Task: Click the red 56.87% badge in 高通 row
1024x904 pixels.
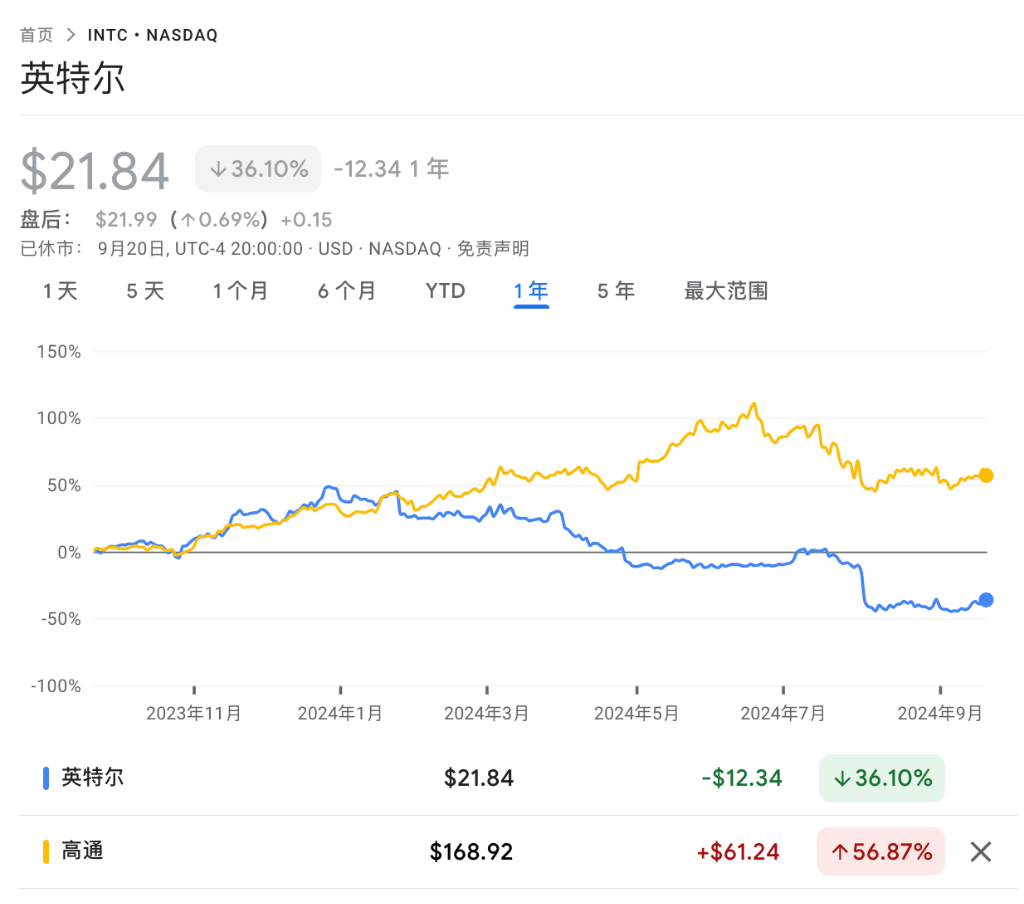Action: coord(880,852)
